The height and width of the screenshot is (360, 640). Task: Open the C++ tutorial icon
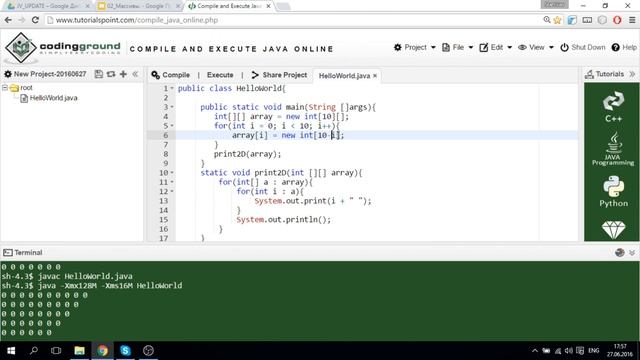[613, 107]
